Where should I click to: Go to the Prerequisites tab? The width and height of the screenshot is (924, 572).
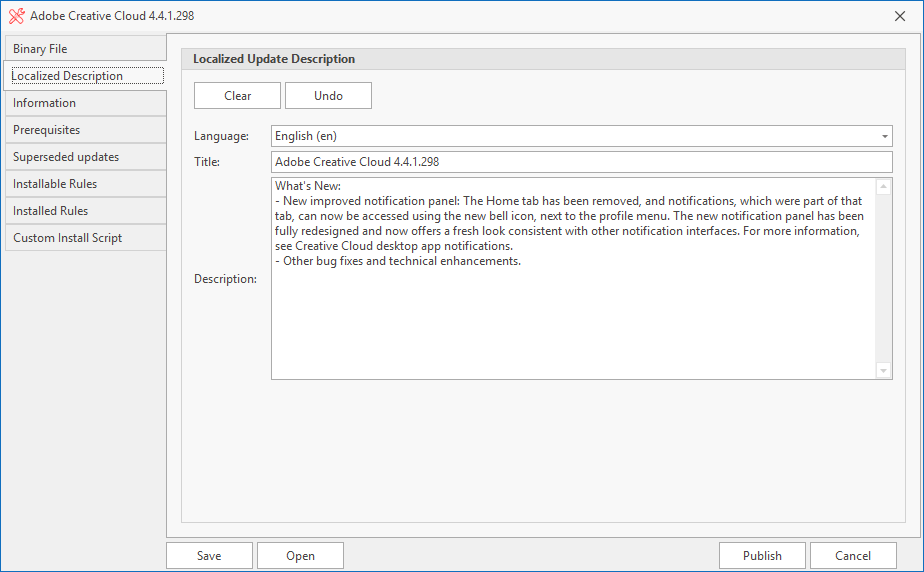[85, 130]
